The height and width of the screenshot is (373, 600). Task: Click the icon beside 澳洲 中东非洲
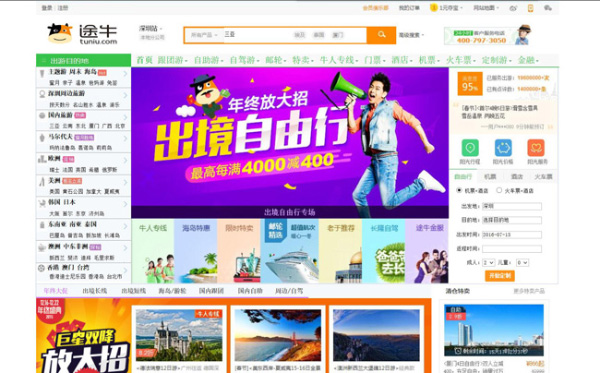(42, 248)
